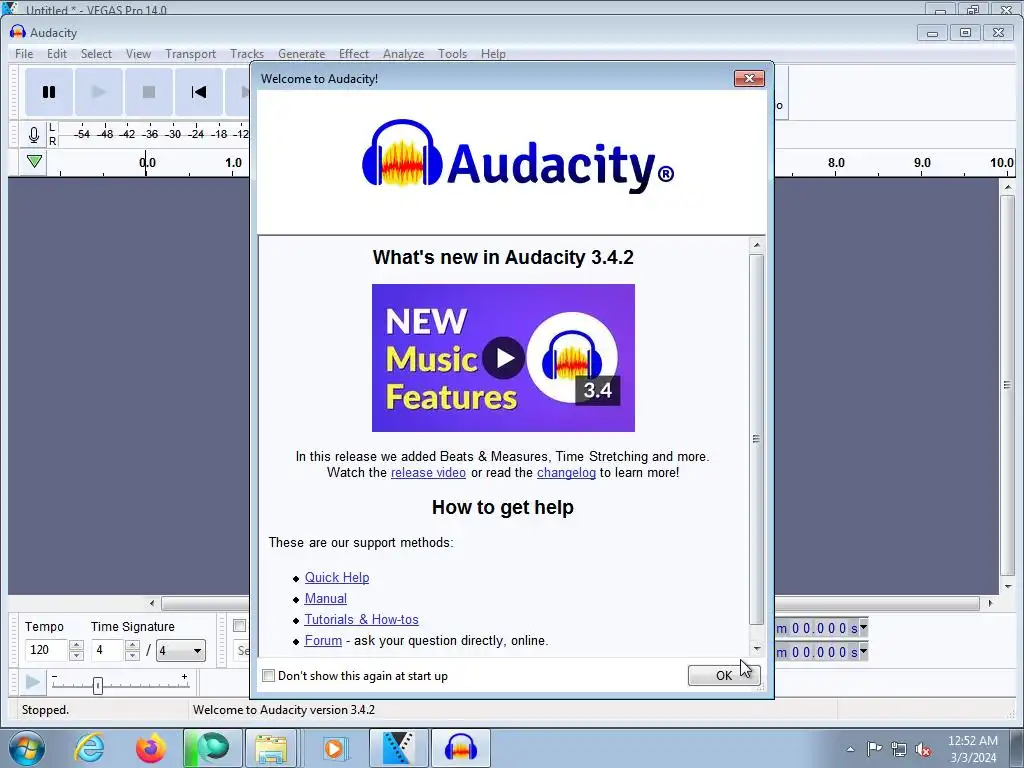Screen dimensions: 1024x768
Task: Click the 'Stopped.' status bar text
Action: click(45, 710)
